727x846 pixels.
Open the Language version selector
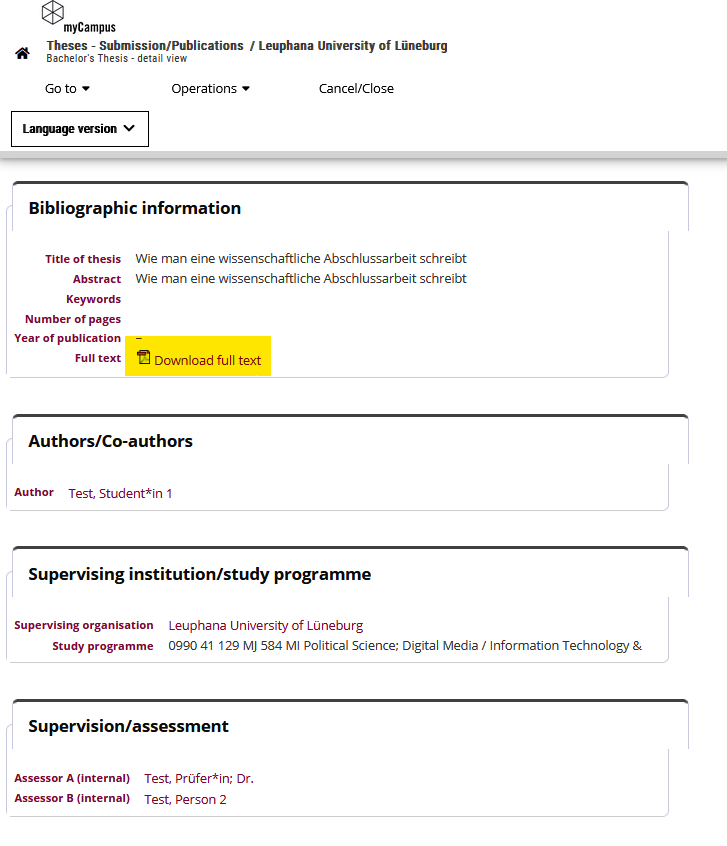click(80, 129)
